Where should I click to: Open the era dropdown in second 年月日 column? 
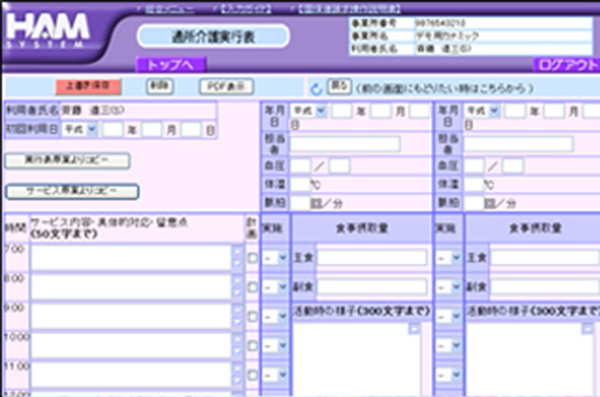point(482,111)
